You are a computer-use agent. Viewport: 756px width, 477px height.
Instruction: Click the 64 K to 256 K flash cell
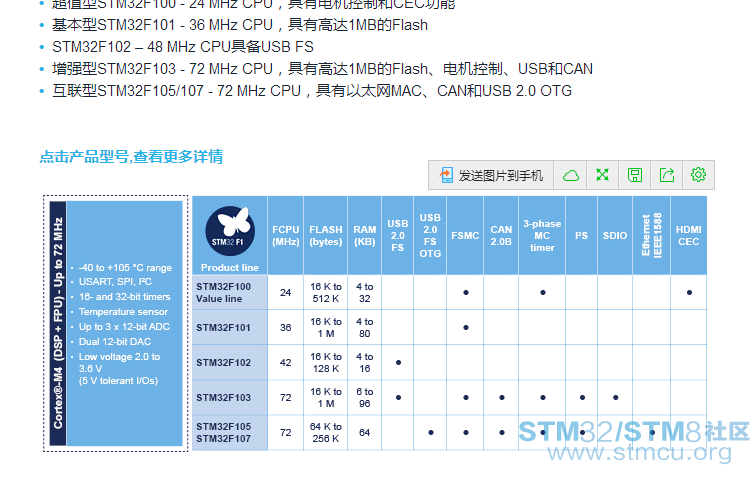[326, 433]
